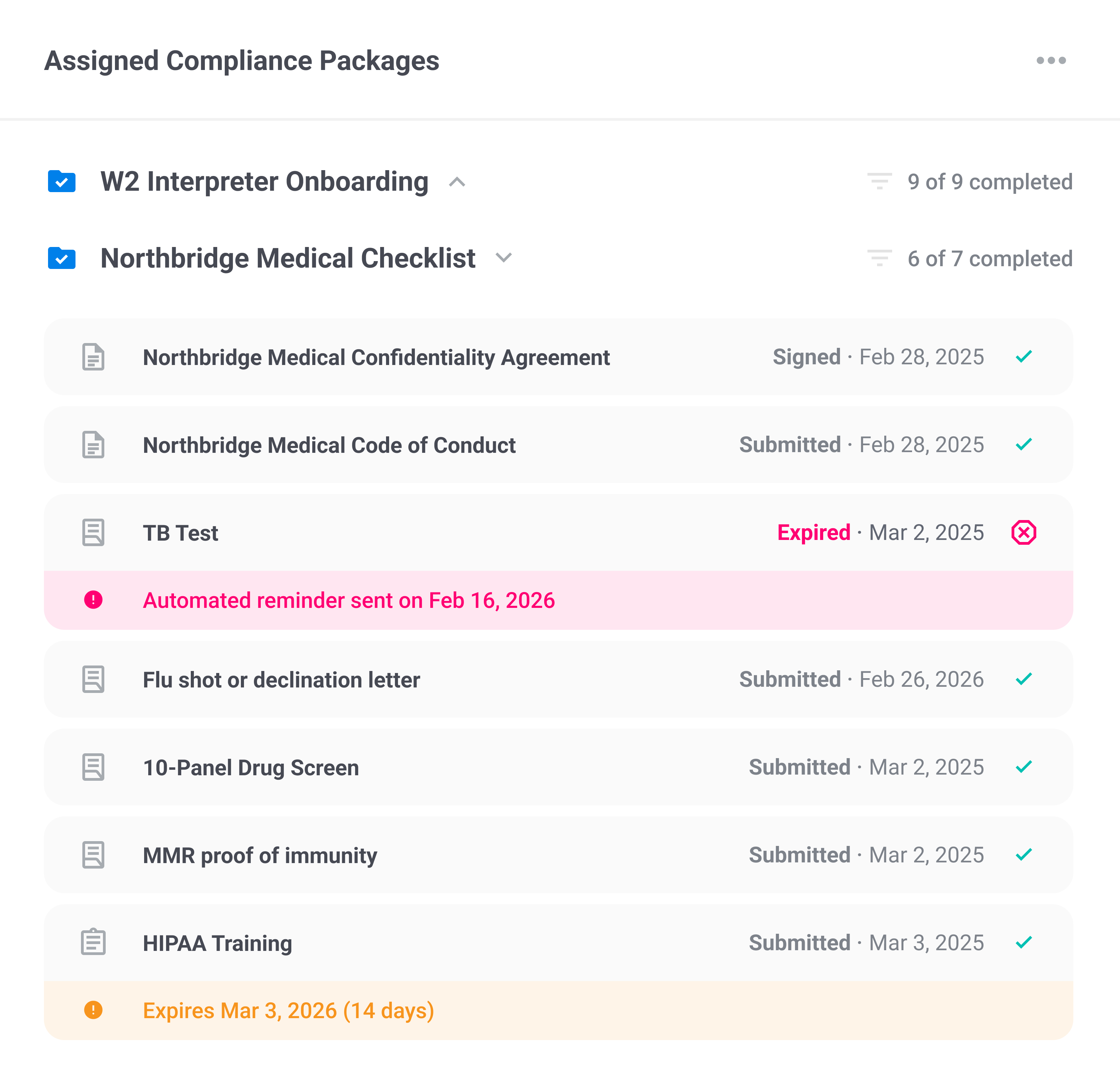Image resolution: width=1120 pixels, height=1084 pixels.
Task: Click the clipboard icon next to HIPAA Training
Action: [x=93, y=943]
